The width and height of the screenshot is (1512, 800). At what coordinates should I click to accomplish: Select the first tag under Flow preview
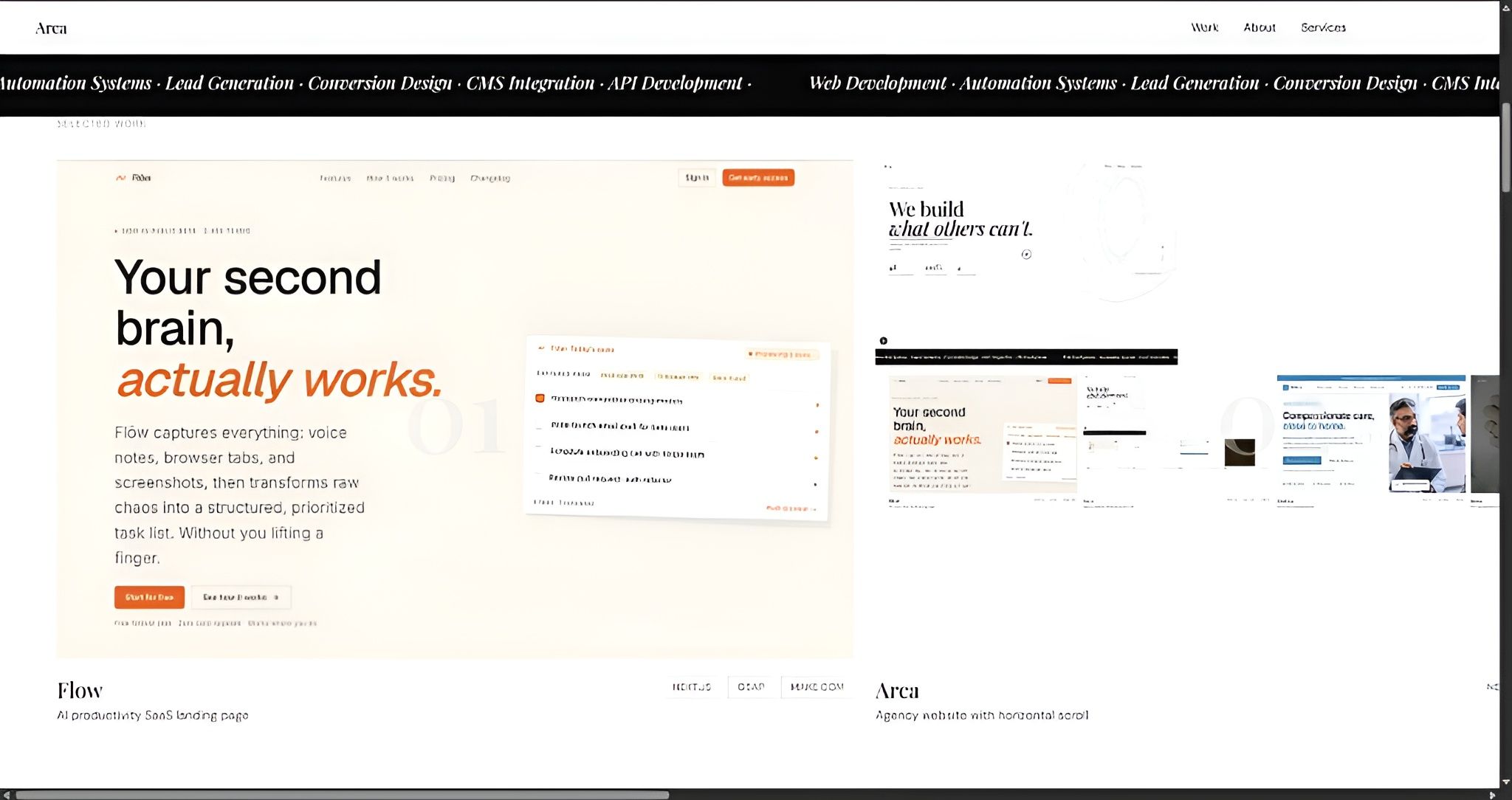pos(692,687)
